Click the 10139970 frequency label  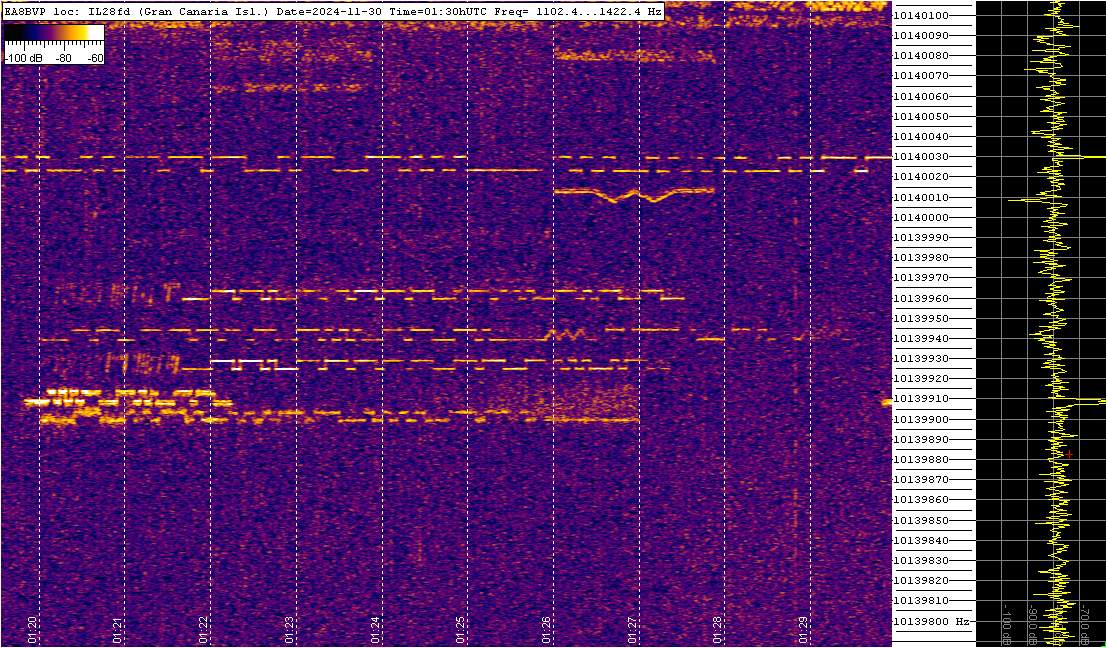pyautogui.click(x=921, y=278)
